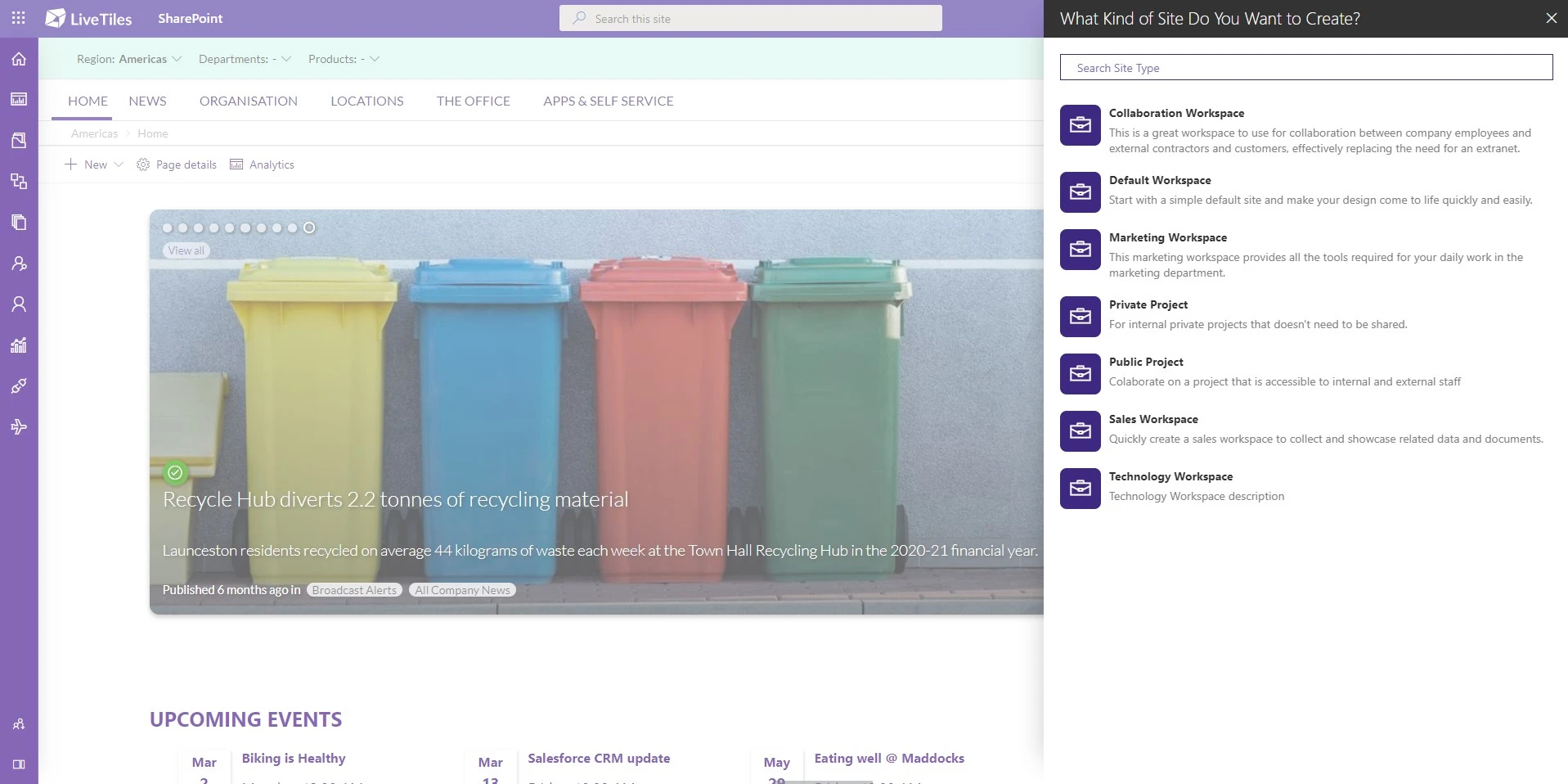Open the app launcher waffle grid
The width and height of the screenshot is (1568, 784).
click(19, 18)
